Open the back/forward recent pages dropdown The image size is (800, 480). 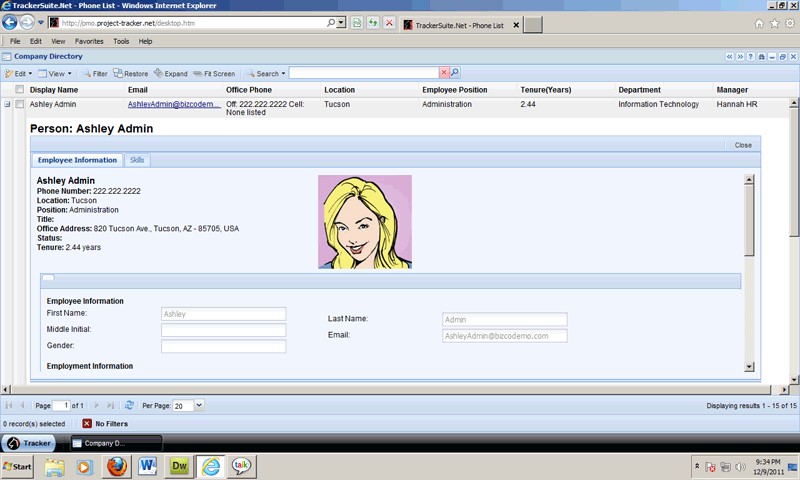tap(41, 23)
